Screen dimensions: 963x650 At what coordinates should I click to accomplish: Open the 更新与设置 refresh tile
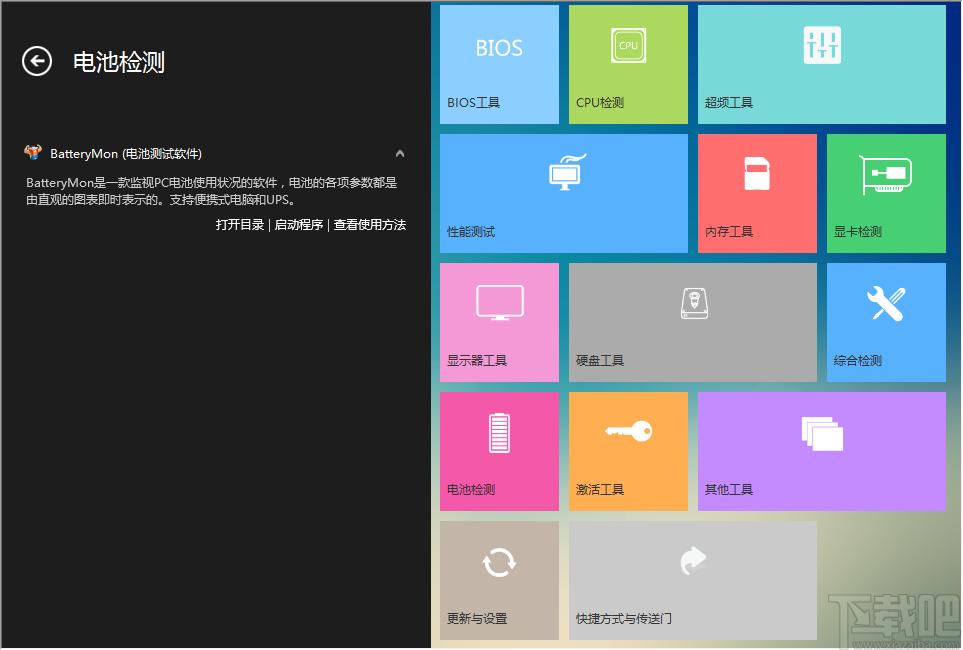tap(499, 580)
